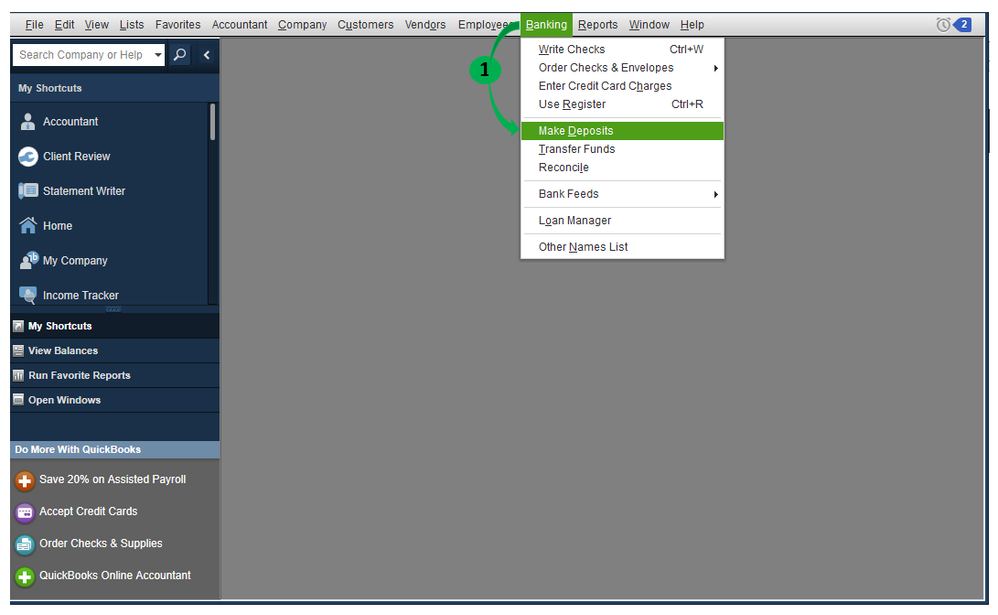Open the Favorites menu
The image size is (998, 615).
coord(178,25)
